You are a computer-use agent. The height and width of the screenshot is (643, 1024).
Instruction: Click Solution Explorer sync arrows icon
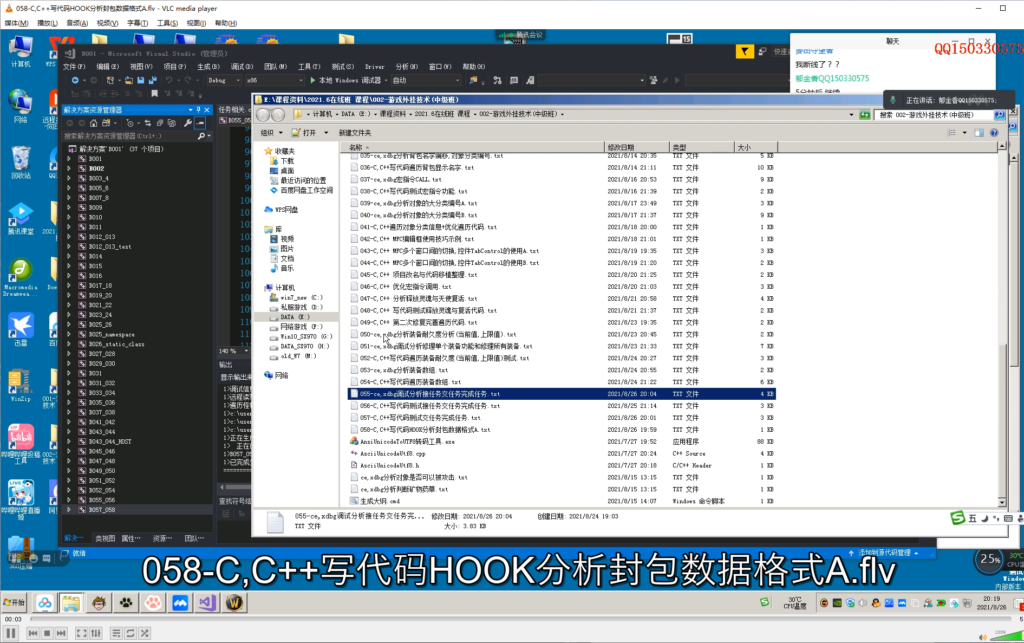point(148,123)
